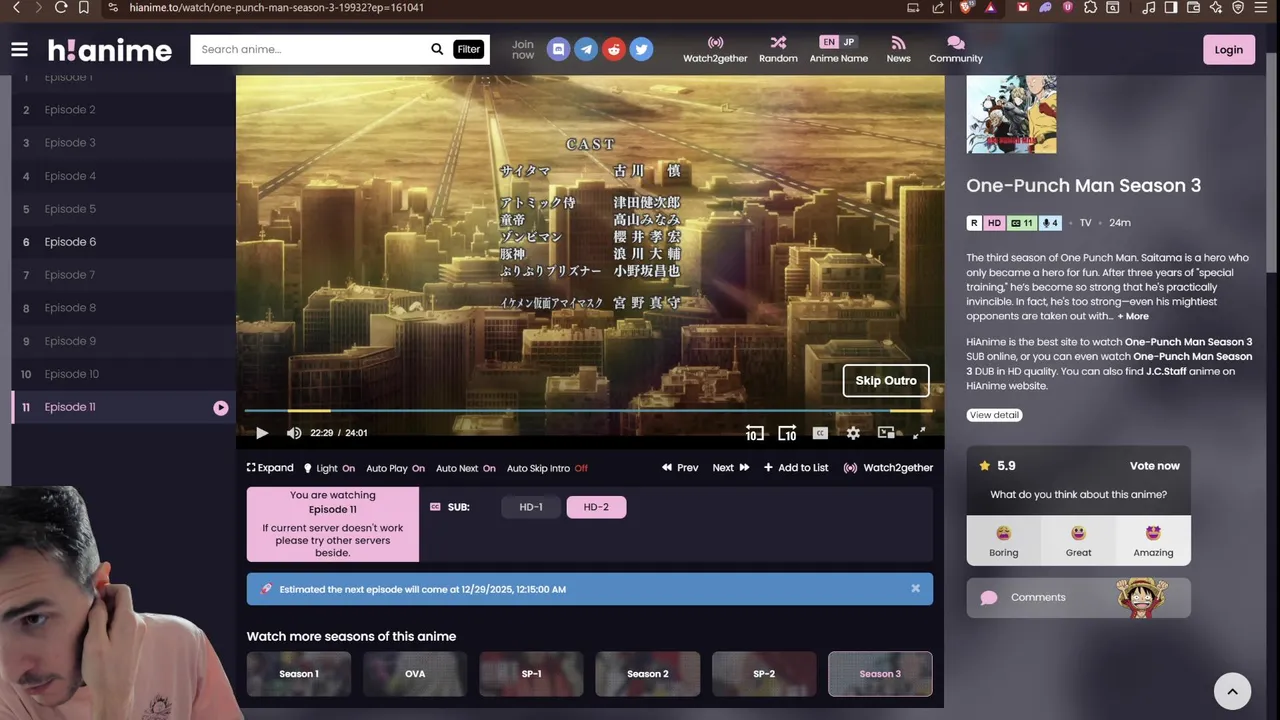This screenshot has height=720, width=1280.
Task: Switch anime name to EN
Action: [828, 42]
